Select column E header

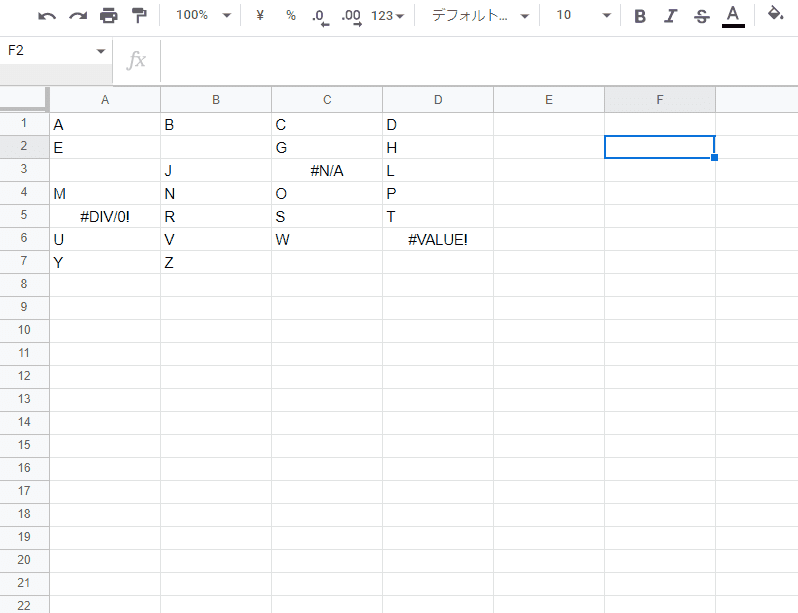549,100
